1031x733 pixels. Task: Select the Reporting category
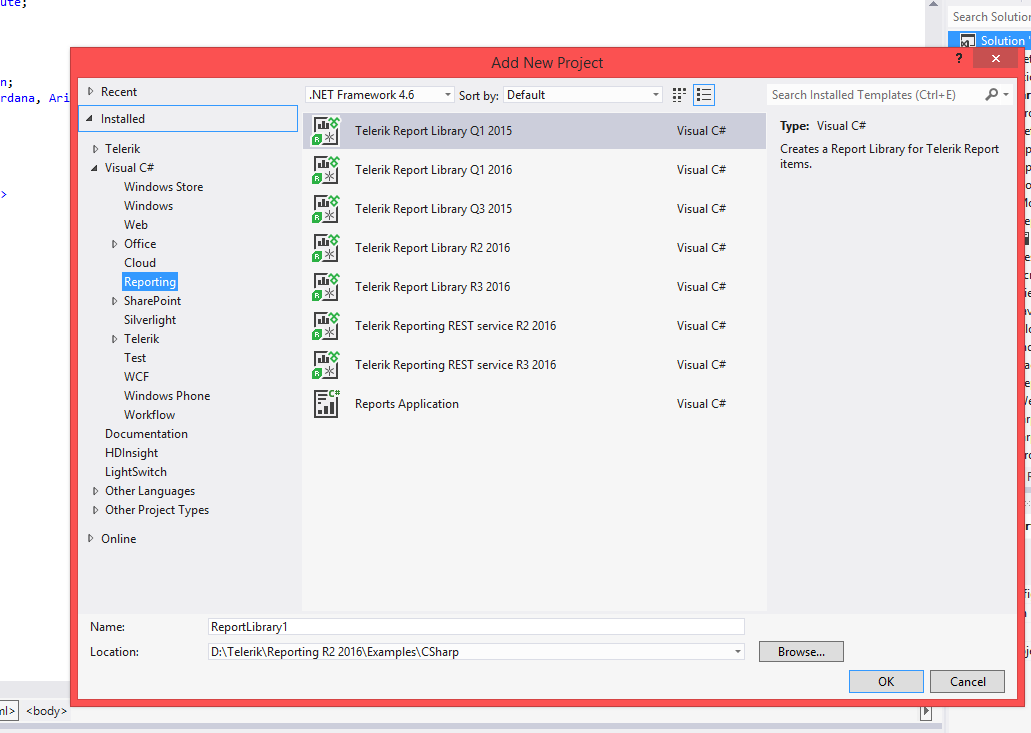pos(150,282)
